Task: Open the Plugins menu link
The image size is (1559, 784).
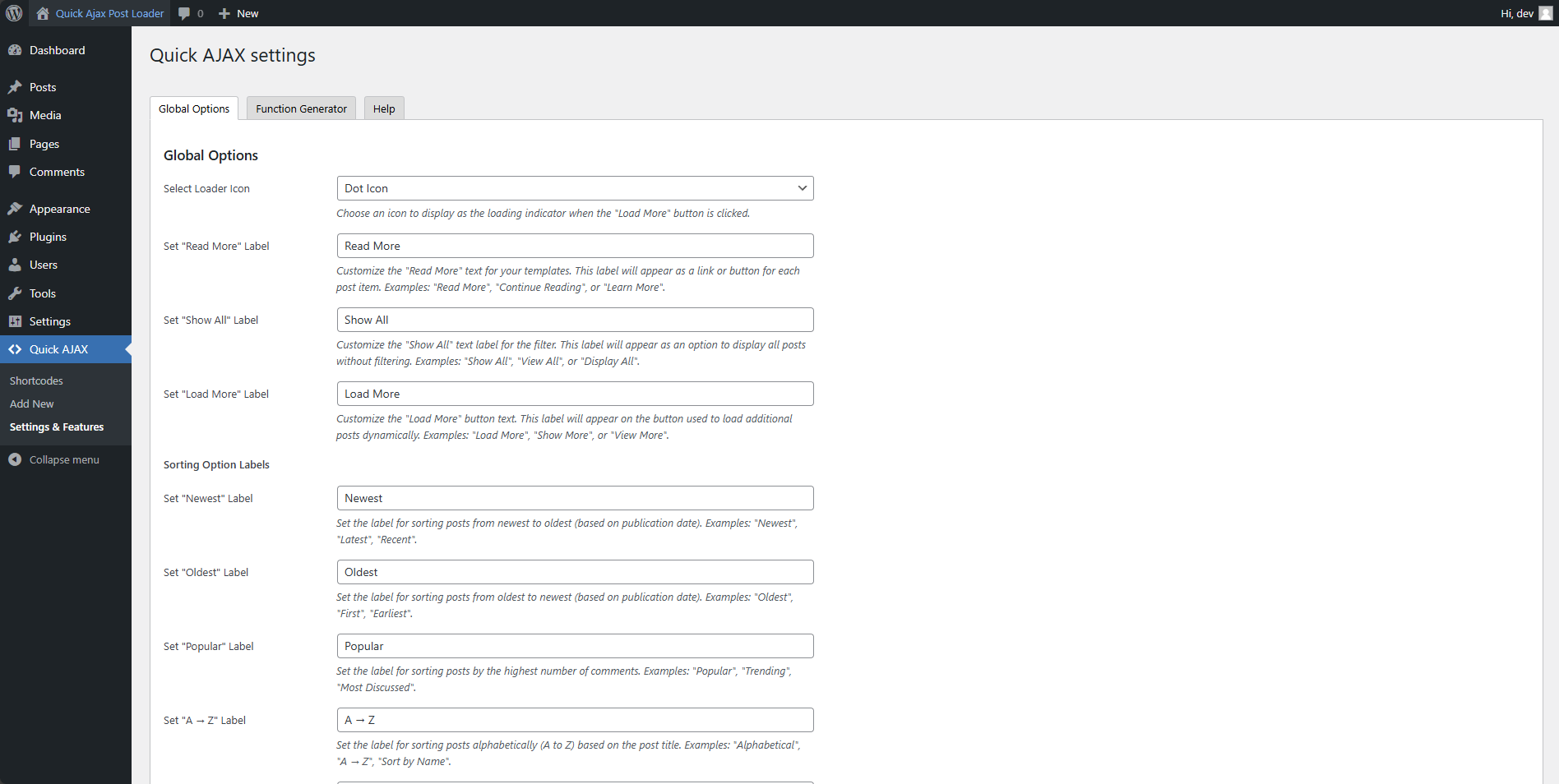Action: tap(48, 237)
